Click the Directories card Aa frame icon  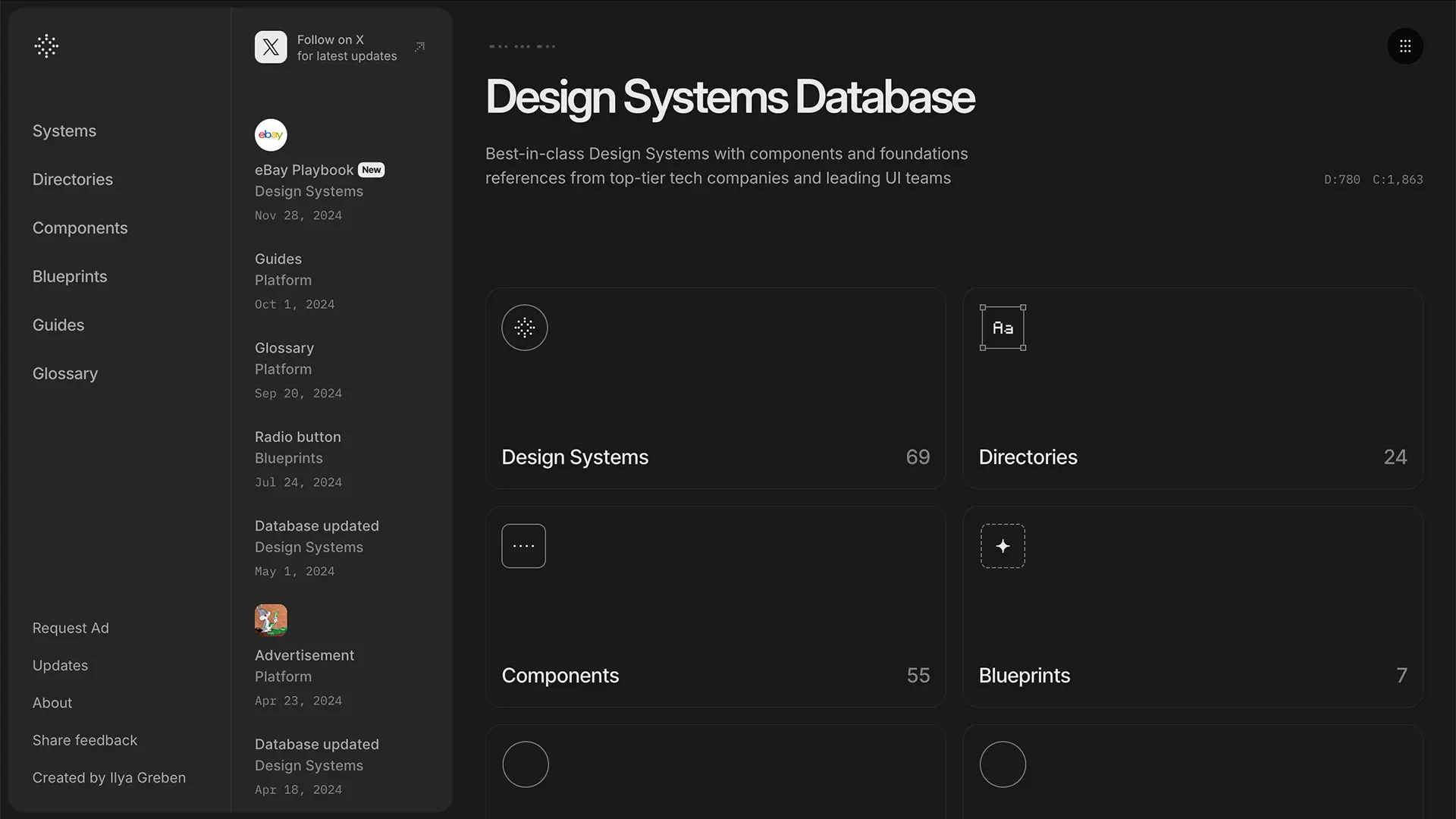pyautogui.click(x=1003, y=328)
